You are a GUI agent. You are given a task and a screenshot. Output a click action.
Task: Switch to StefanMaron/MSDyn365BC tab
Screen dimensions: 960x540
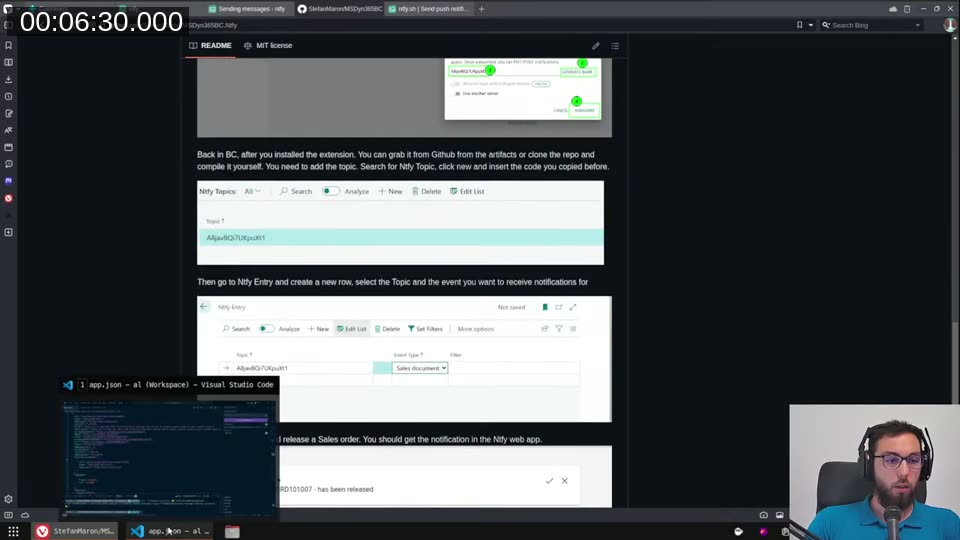click(x=340, y=9)
